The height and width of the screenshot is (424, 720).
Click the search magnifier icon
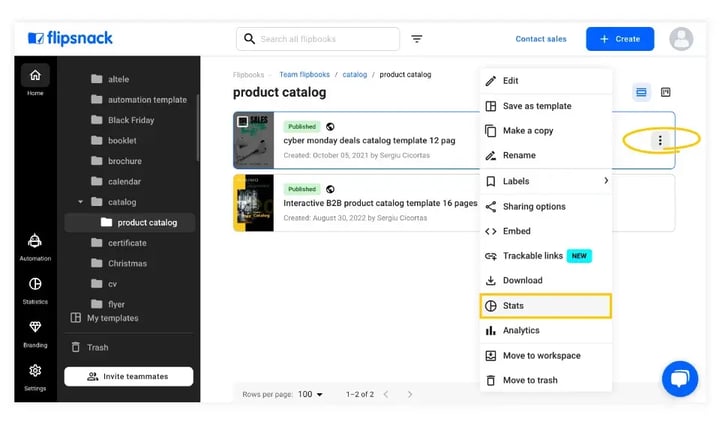(x=249, y=39)
